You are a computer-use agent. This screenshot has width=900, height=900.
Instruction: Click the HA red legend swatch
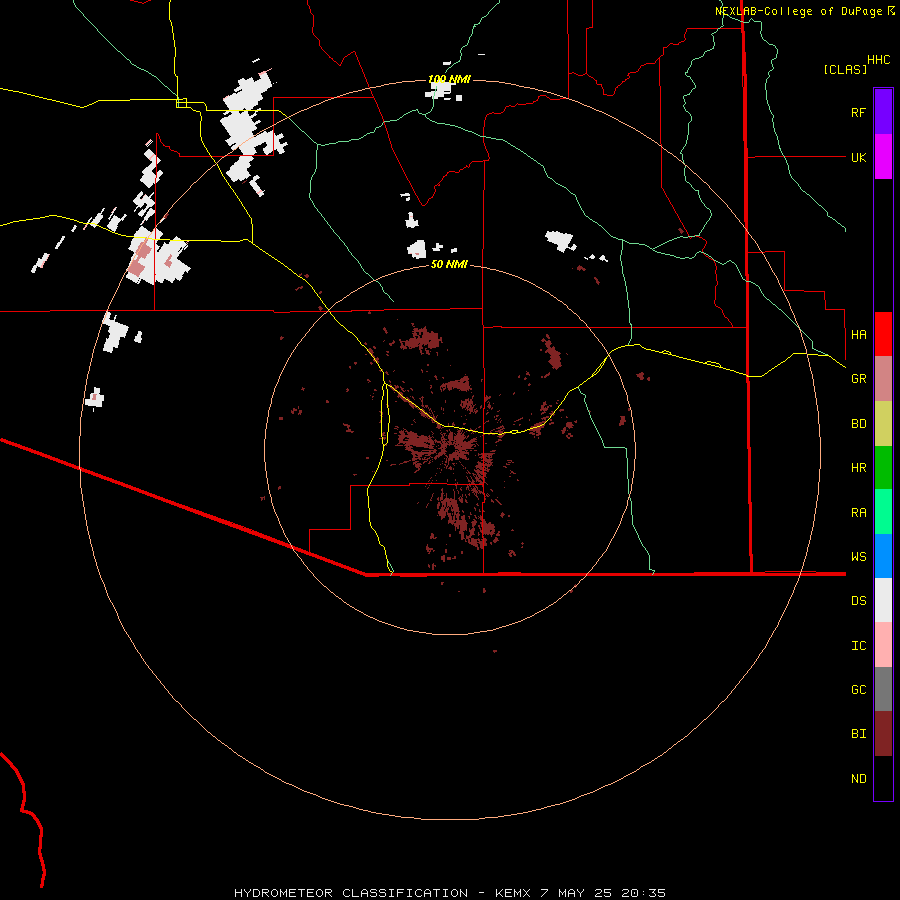[x=883, y=334]
